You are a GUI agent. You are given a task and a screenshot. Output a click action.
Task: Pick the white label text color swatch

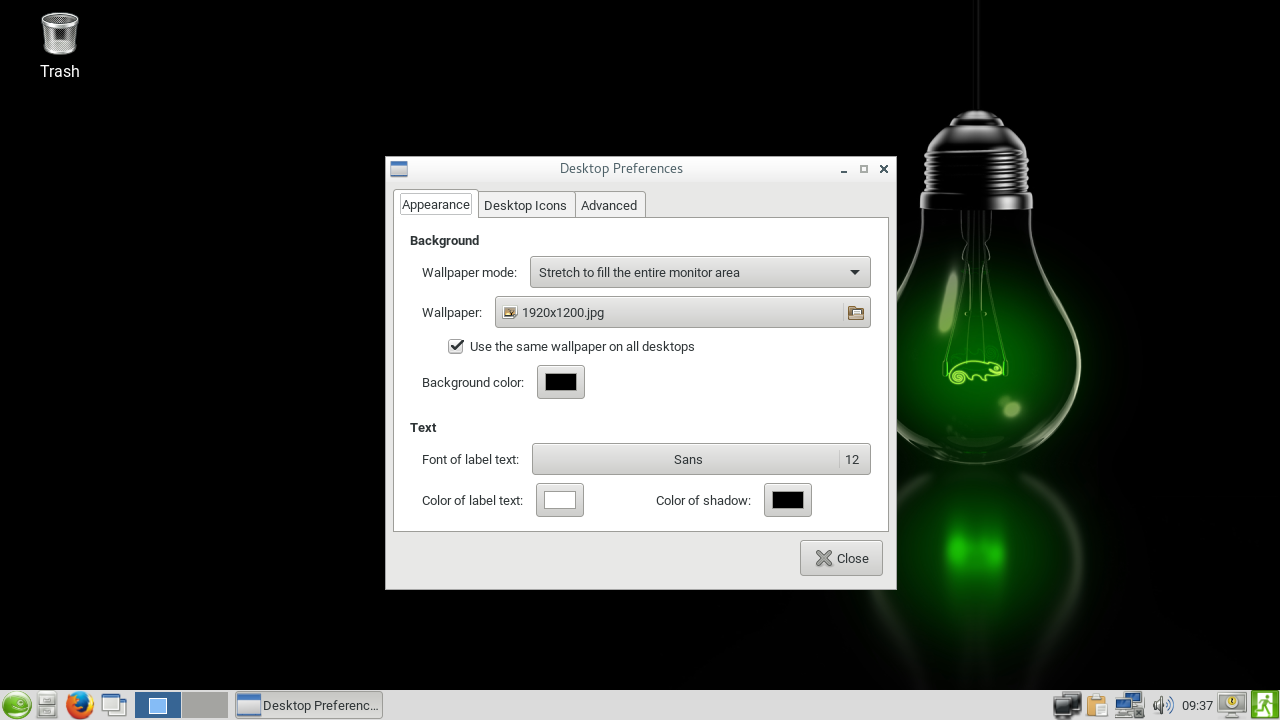point(560,500)
